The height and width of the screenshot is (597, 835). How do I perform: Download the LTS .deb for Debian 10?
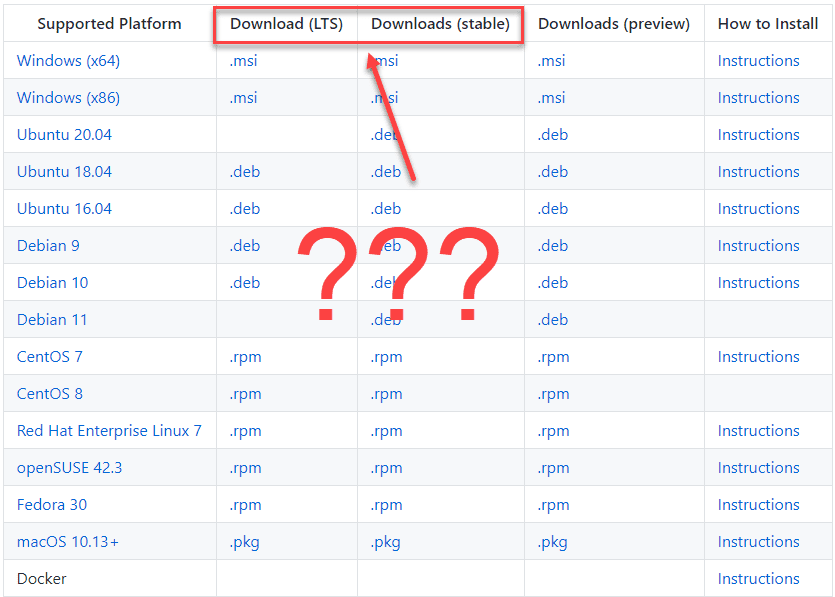coord(245,283)
